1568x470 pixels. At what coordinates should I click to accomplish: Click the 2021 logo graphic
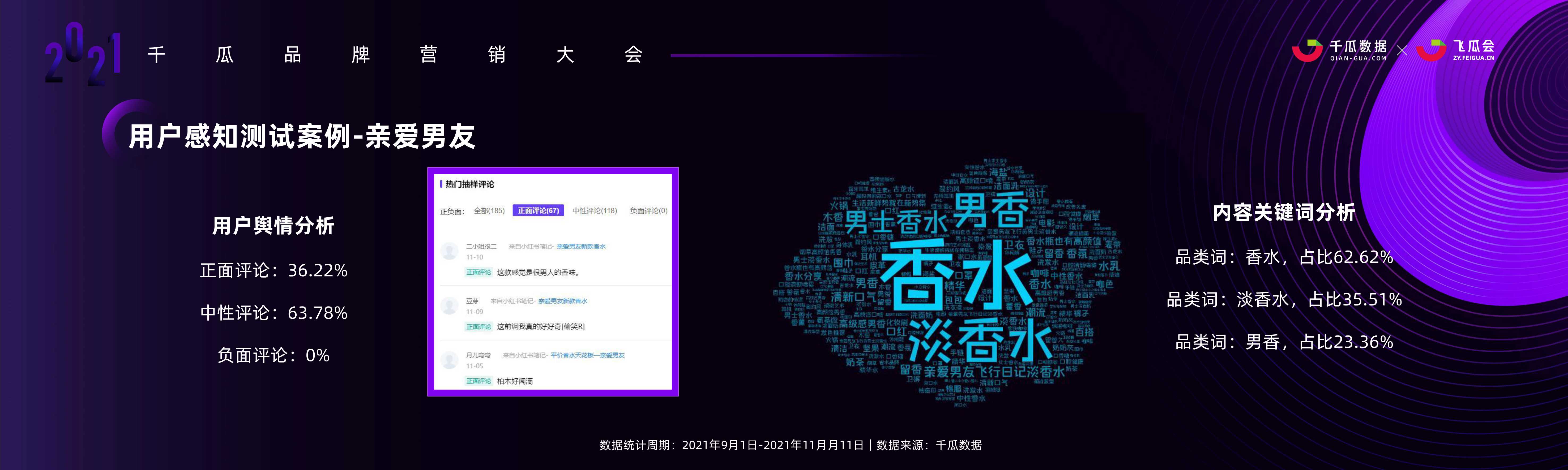point(83,54)
